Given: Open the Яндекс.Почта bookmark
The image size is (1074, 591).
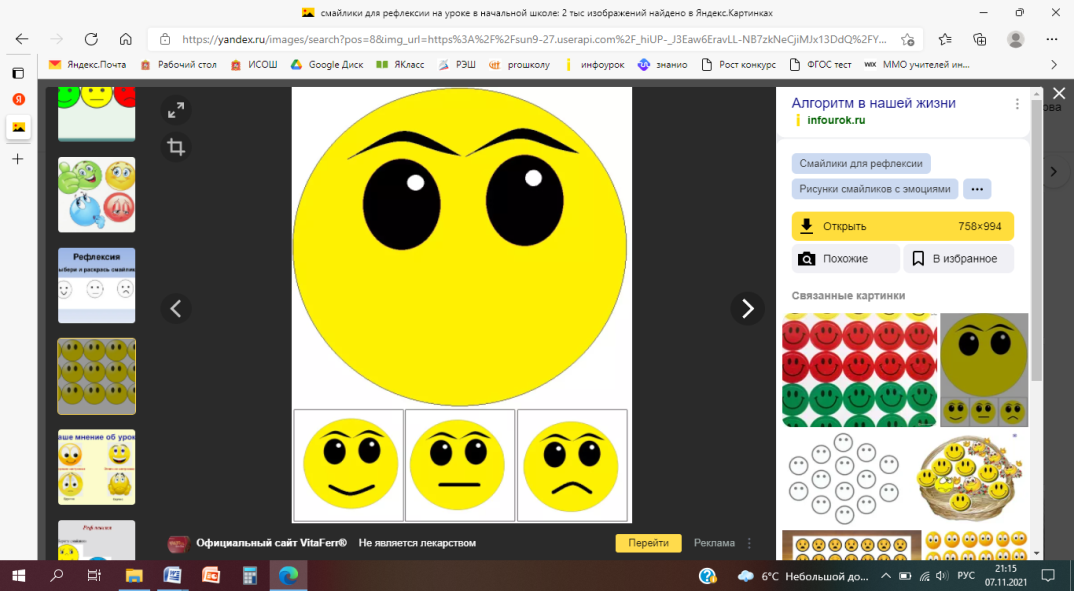Looking at the screenshot, I should pos(88,65).
